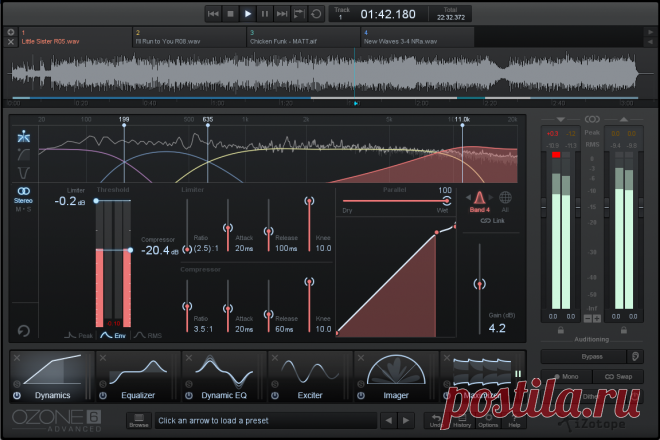Open the Imager module tile
Image resolution: width=660 pixels, height=440 pixels.
pos(396,376)
